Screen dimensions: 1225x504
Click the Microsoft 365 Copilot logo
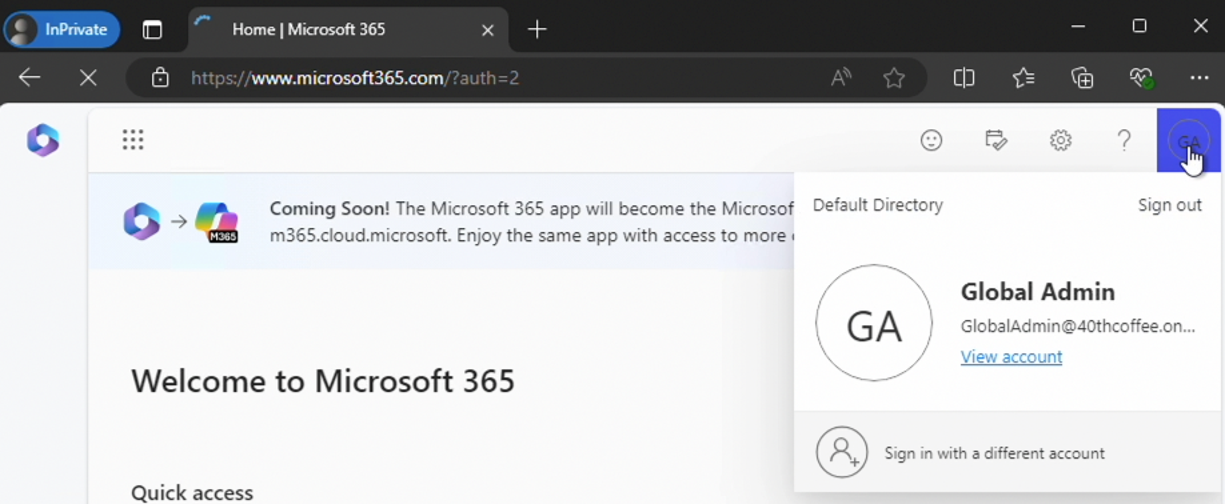click(43, 141)
